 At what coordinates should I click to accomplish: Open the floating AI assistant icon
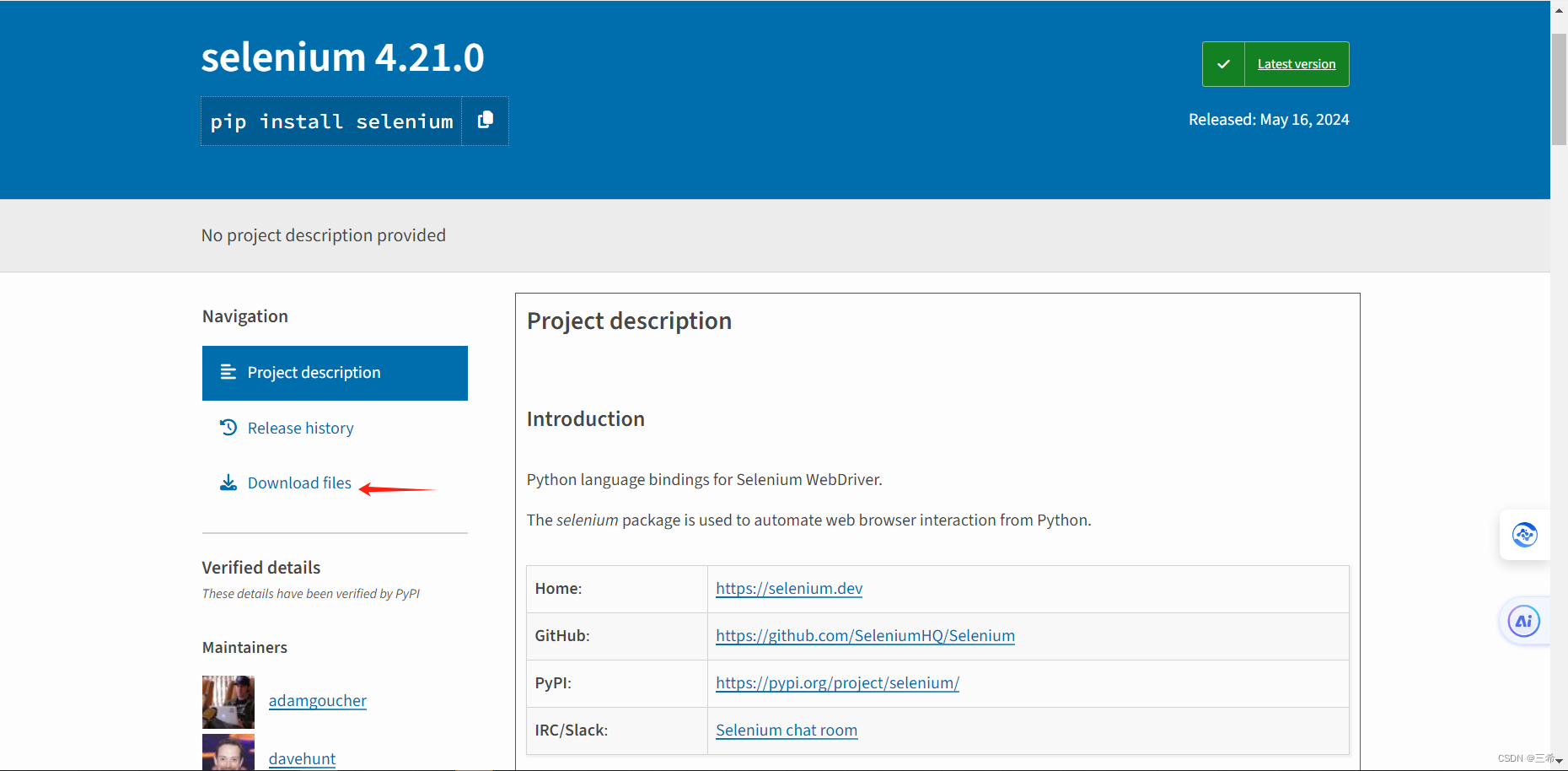pos(1524,622)
